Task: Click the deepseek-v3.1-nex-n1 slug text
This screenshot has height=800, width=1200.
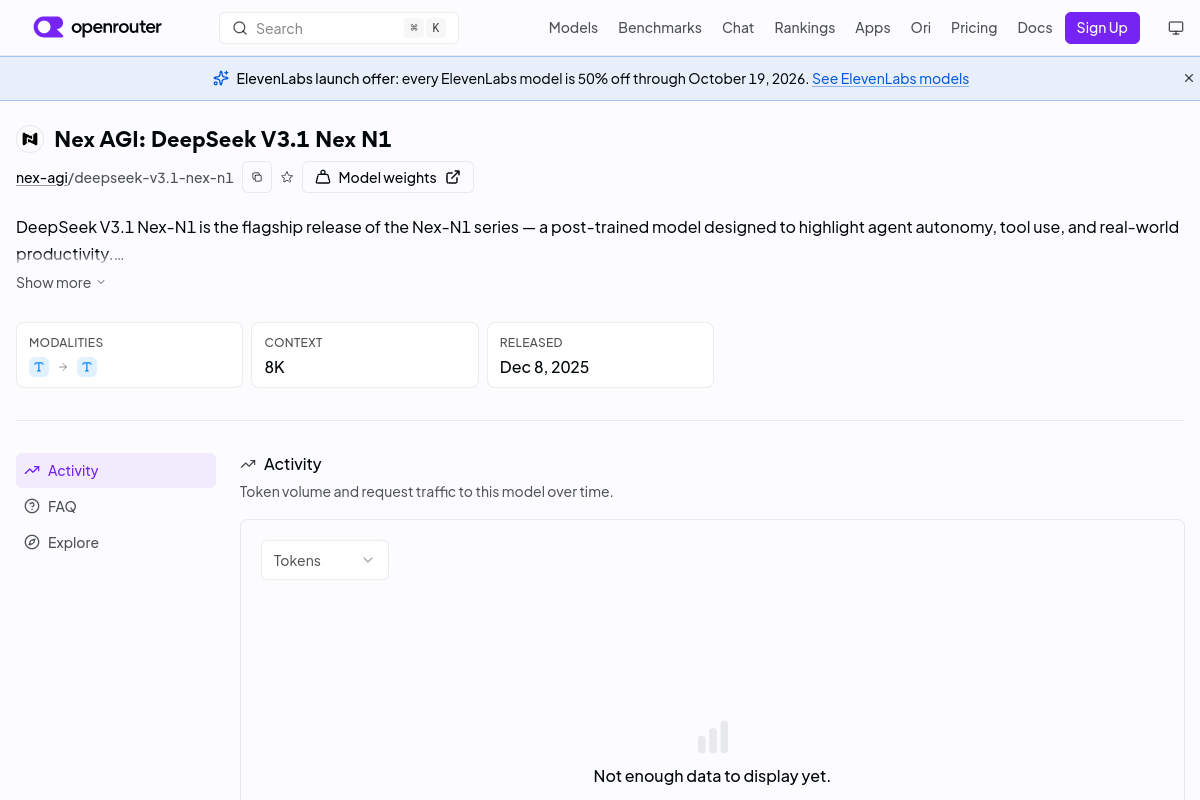Action: pyautogui.click(x=153, y=178)
